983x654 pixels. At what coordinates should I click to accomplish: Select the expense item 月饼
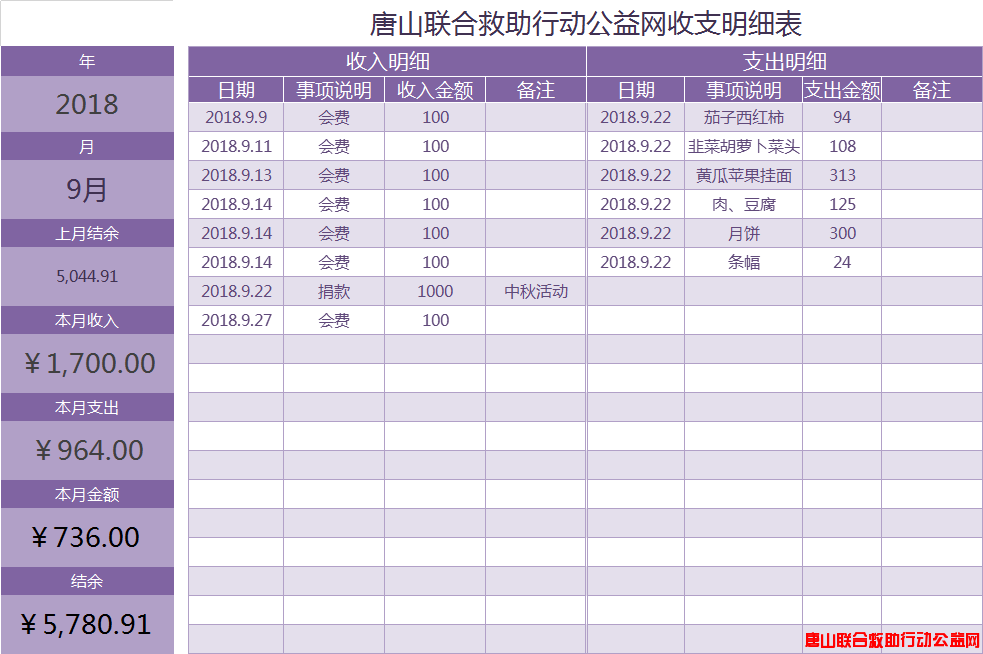pos(744,233)
